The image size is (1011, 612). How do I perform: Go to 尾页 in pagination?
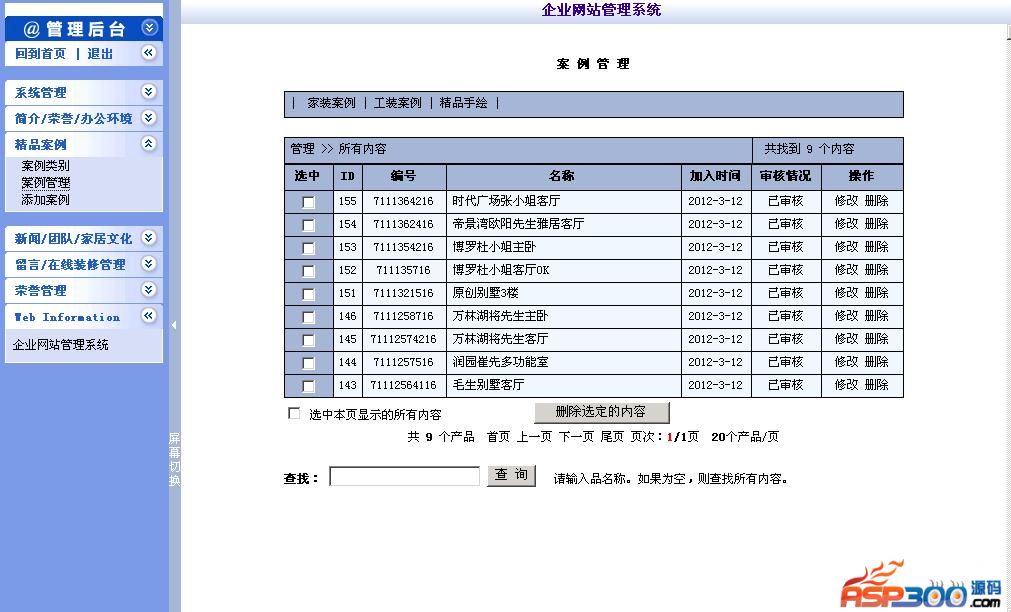(612, 437)
